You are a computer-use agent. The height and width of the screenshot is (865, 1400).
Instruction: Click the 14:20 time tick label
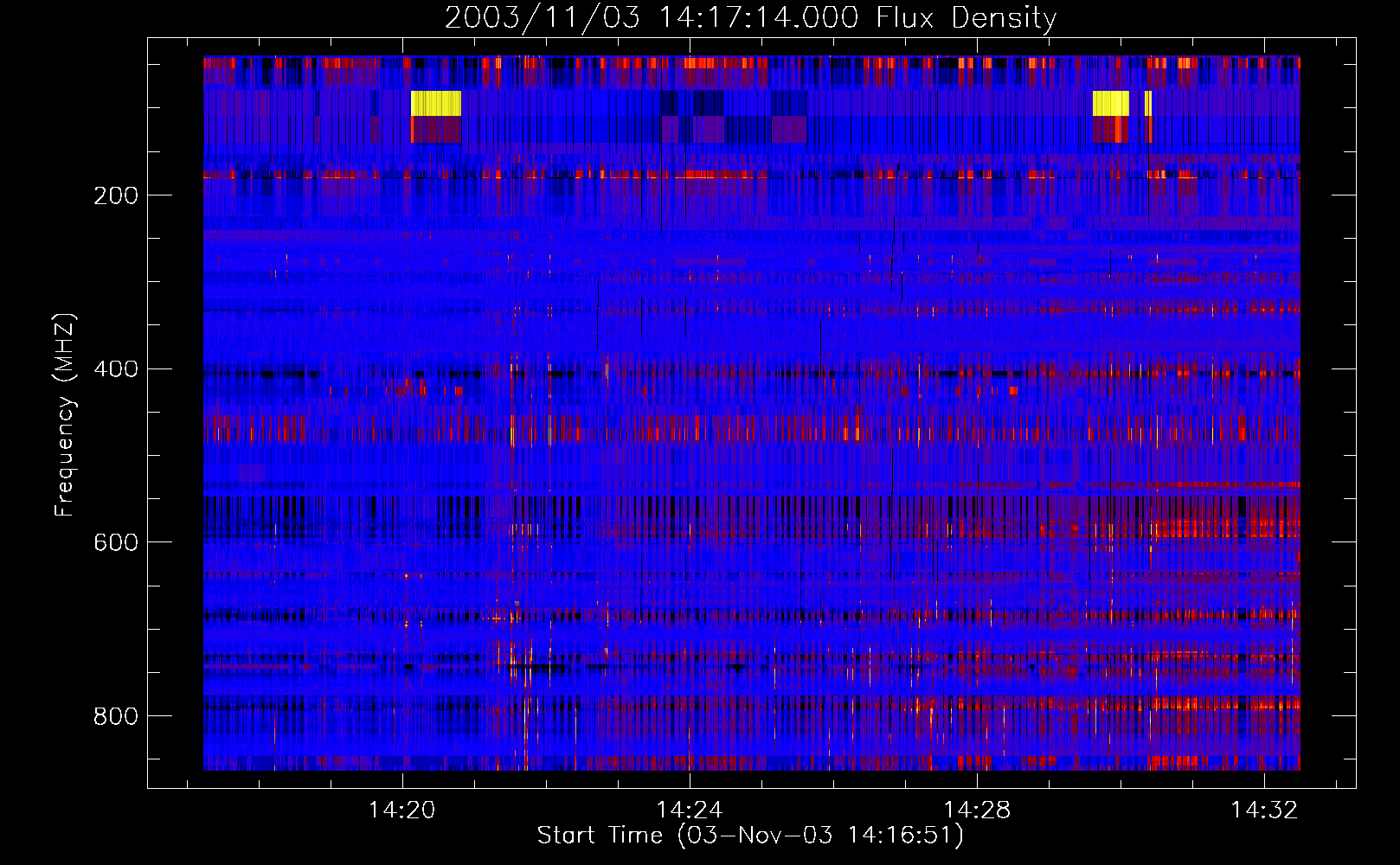coord(401,810)
